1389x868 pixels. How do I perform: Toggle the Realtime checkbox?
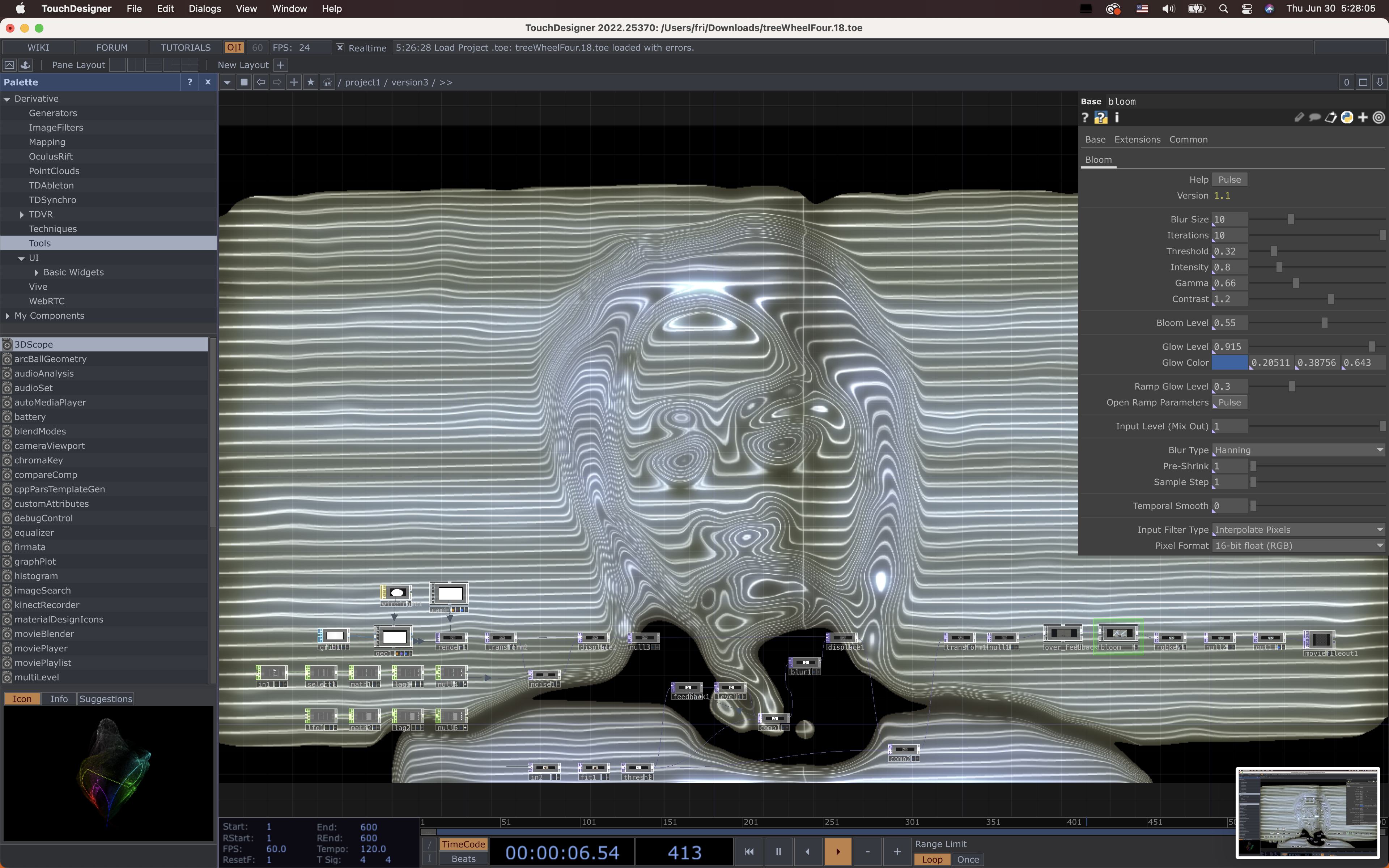pos(340,48)
